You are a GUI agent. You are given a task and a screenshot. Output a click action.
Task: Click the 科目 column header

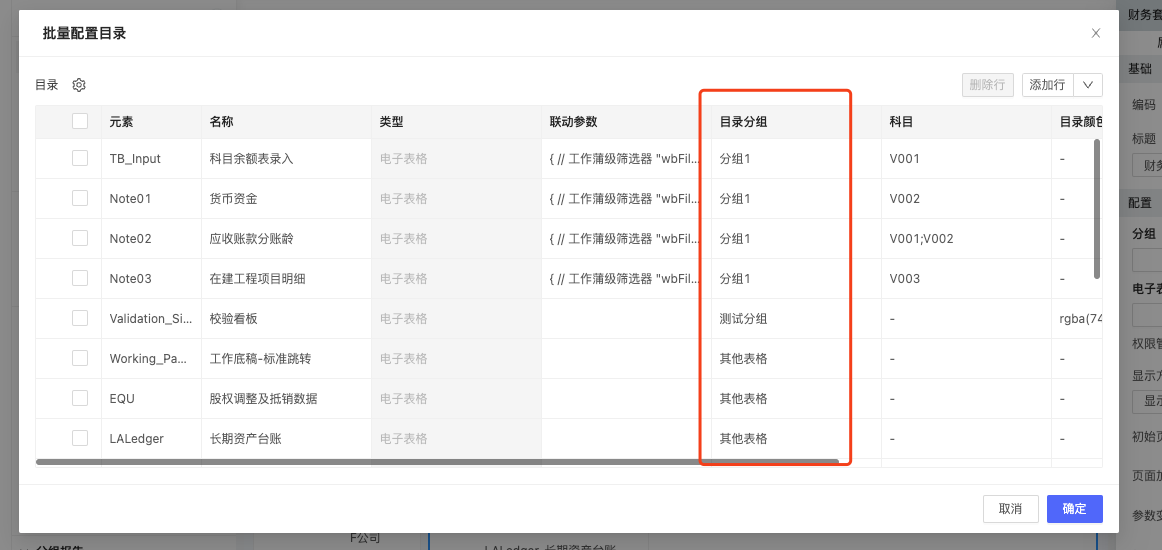coord(901,122)
